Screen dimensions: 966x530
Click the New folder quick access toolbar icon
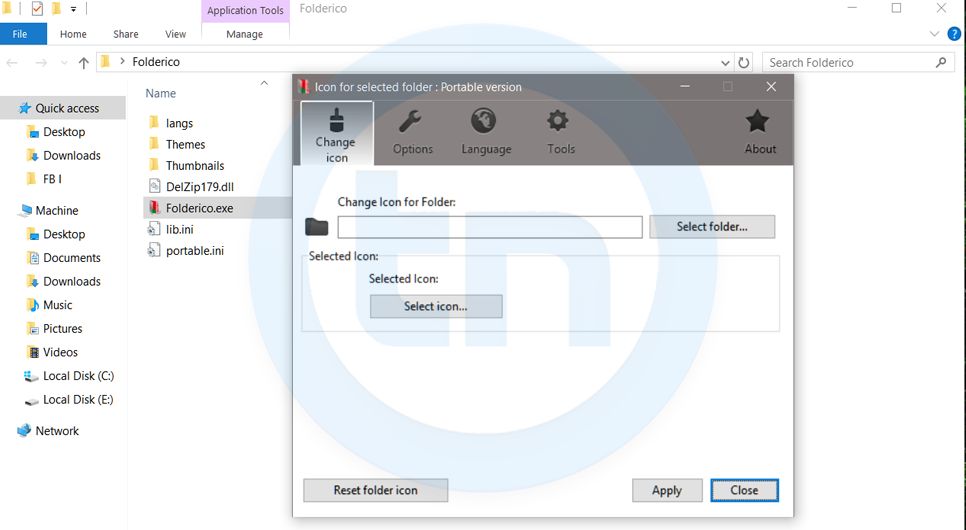[x=56, y=9]
